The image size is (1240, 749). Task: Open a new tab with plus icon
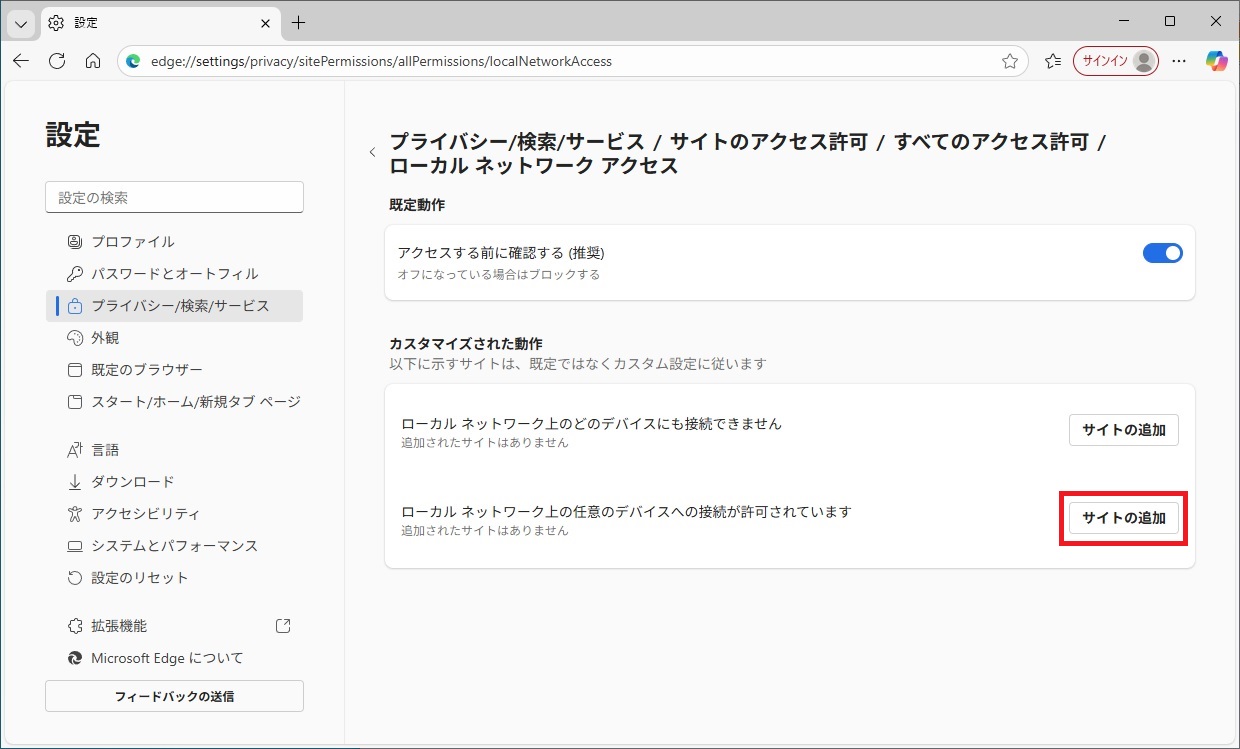[x=298, y=22]
